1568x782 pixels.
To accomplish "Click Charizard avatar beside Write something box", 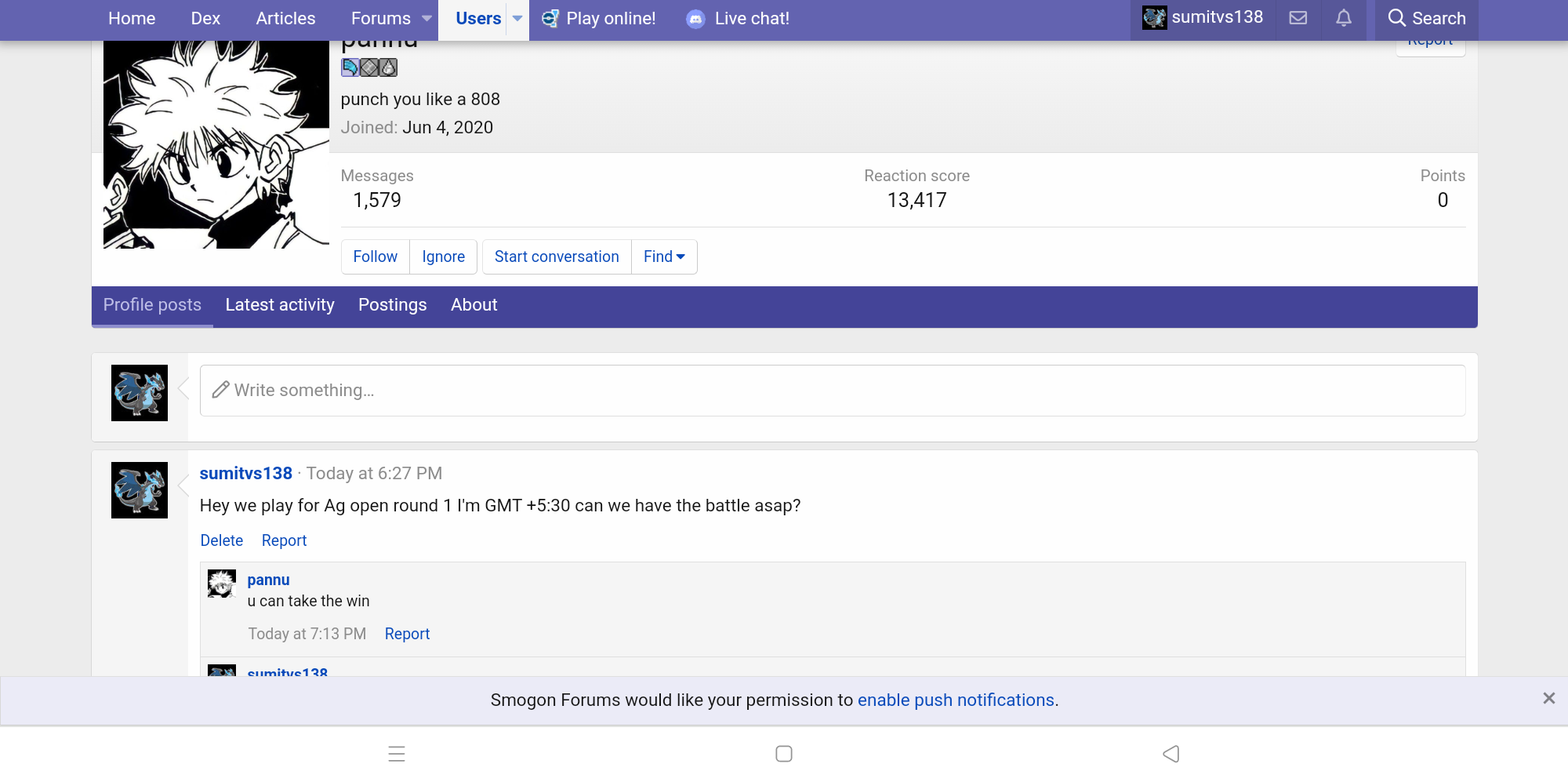I will pyautogui.click(x=140, y=393).
